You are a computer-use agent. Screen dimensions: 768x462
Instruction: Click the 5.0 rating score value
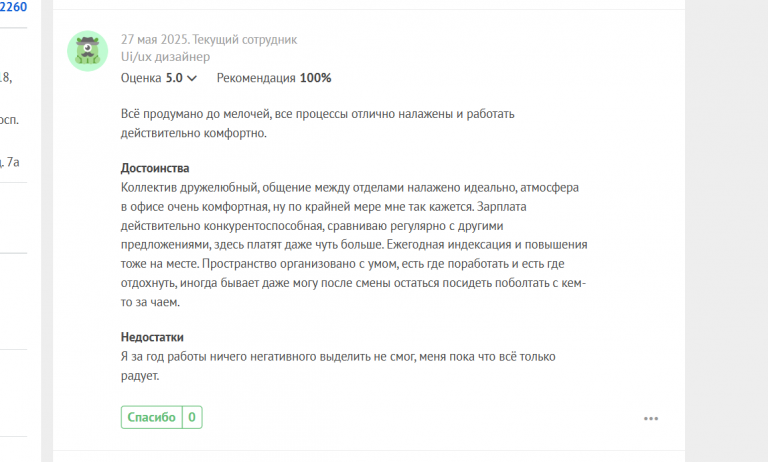[x=174, y=77]
